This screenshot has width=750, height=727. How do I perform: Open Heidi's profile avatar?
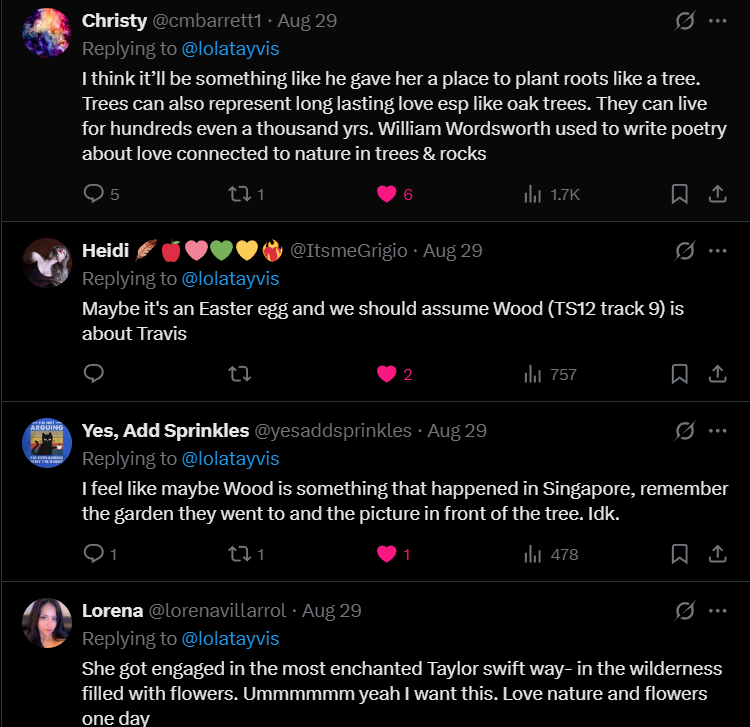(x=46, y=262)
